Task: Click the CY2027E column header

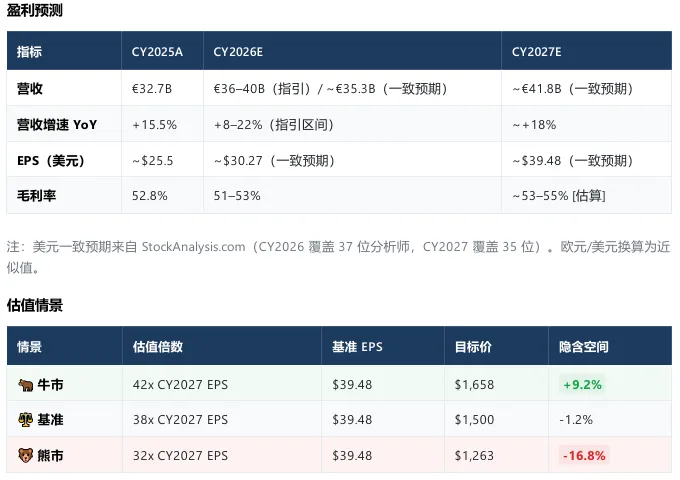Action: click(537, 51)
